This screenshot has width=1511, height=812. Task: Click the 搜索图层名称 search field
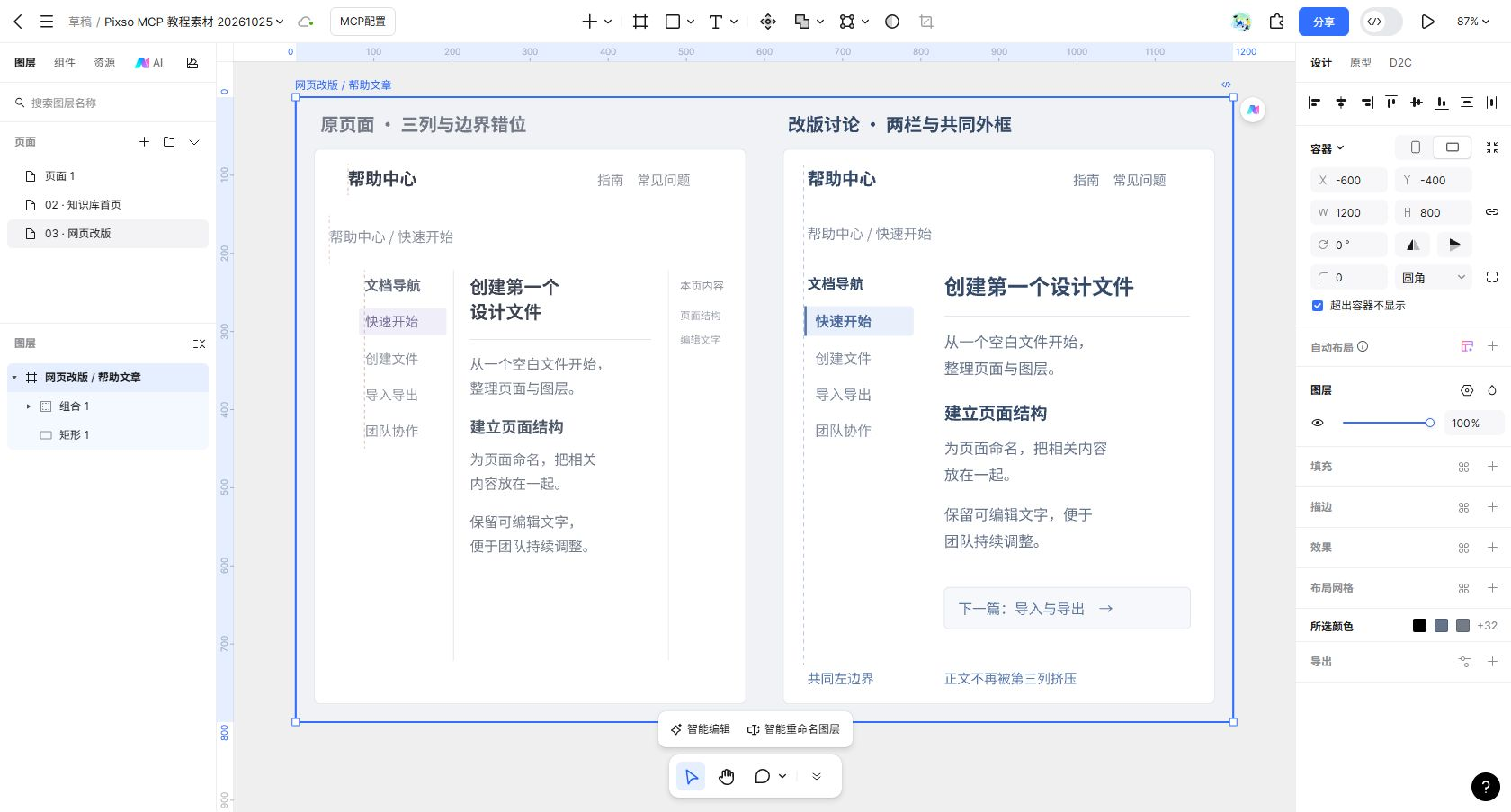tap(108, 103)
